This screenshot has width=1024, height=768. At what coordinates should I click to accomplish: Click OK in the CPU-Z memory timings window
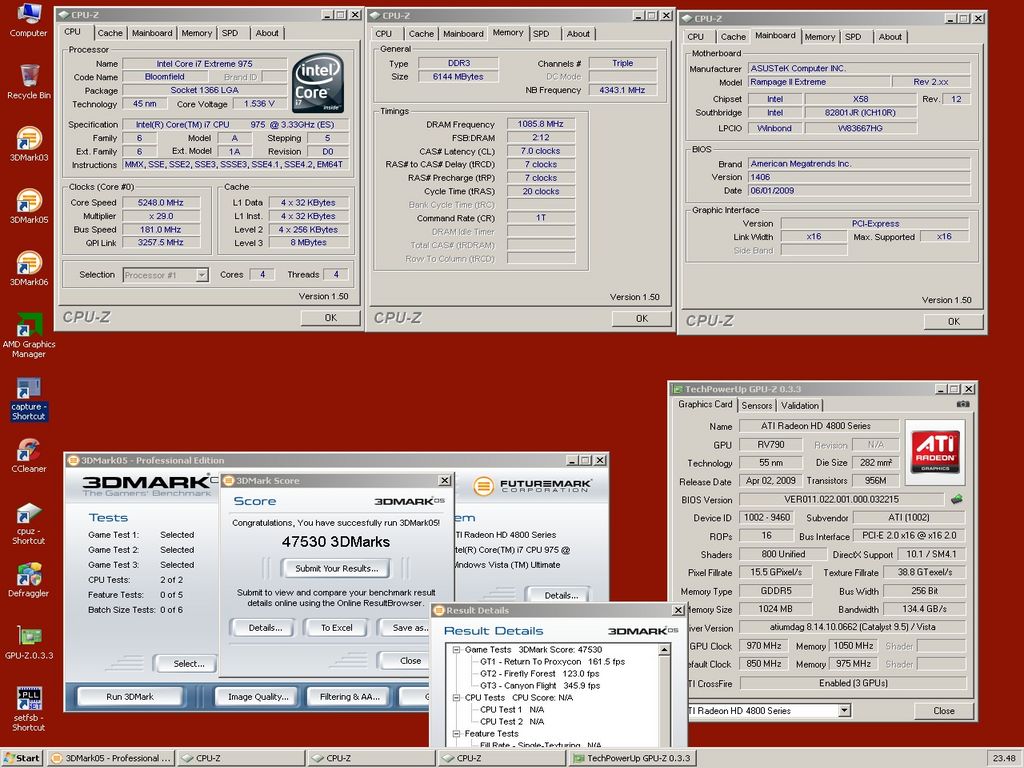pos(642,318)
